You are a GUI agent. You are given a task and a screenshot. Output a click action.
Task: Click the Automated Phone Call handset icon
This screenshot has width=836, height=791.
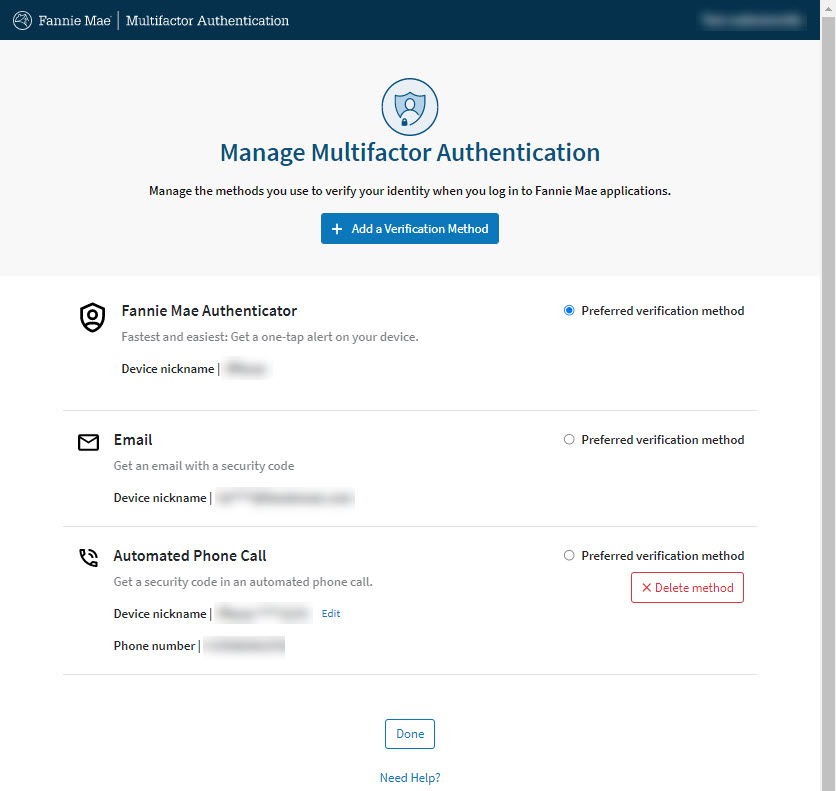coord(89,558)
